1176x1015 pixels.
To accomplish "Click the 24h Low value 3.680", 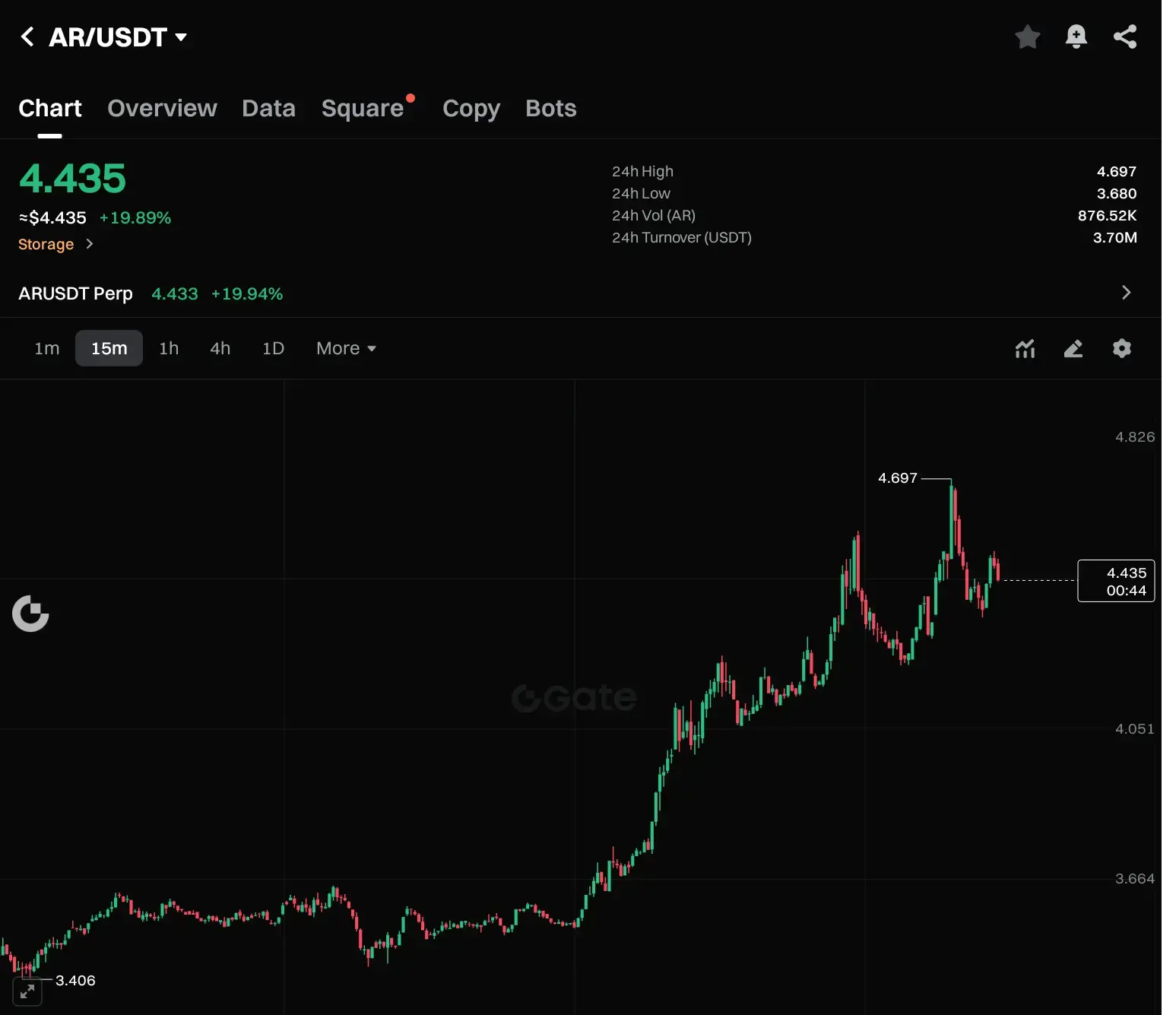I will (1117, 194).
